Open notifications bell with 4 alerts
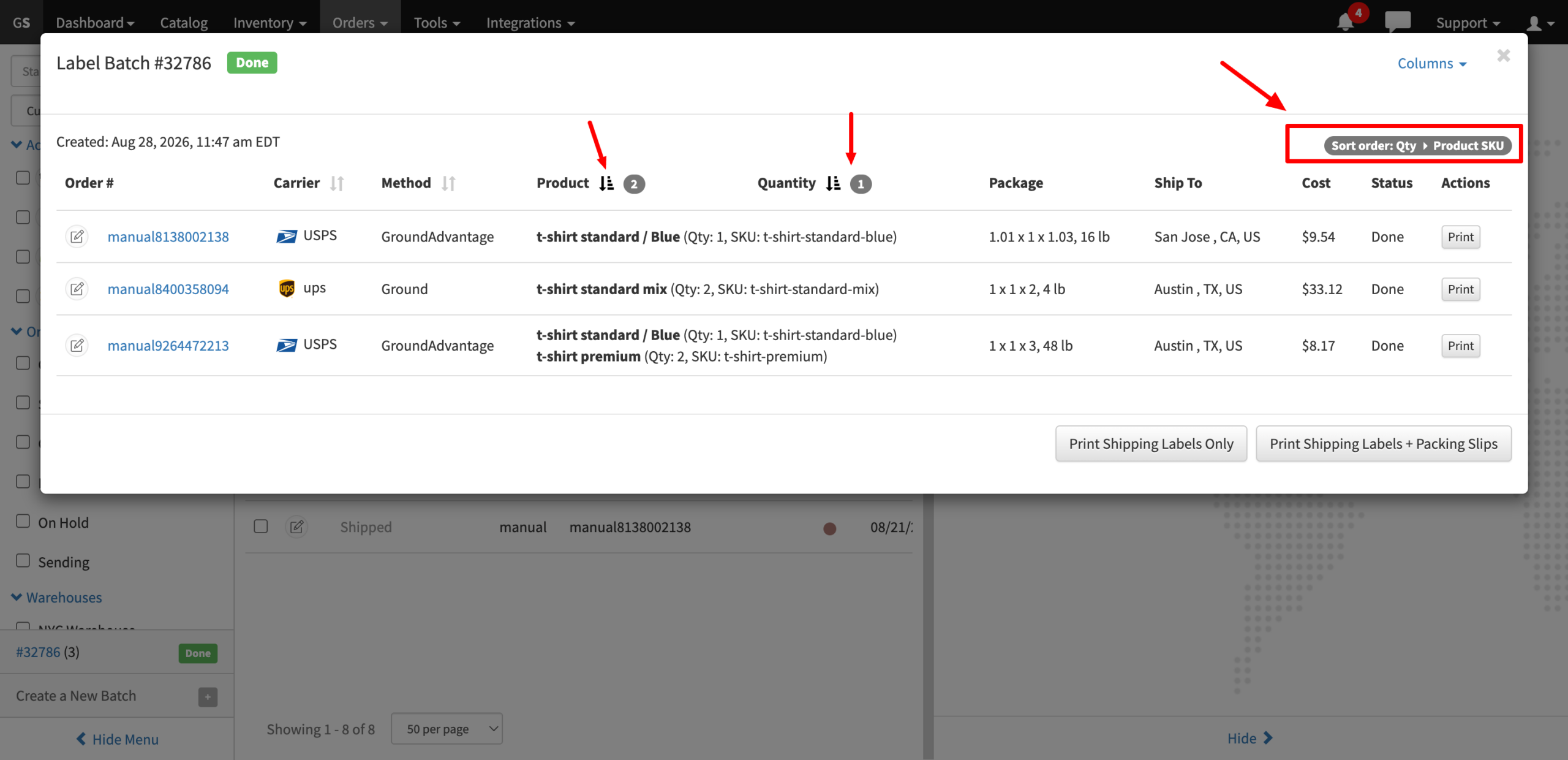The image size is (1568, 760). click(x=1346, y=22)
